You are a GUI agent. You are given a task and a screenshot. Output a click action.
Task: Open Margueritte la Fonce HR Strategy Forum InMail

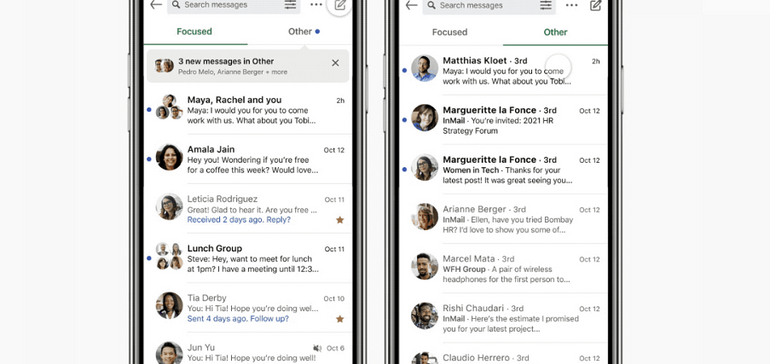pyautogui.click(x=503, y=120)
